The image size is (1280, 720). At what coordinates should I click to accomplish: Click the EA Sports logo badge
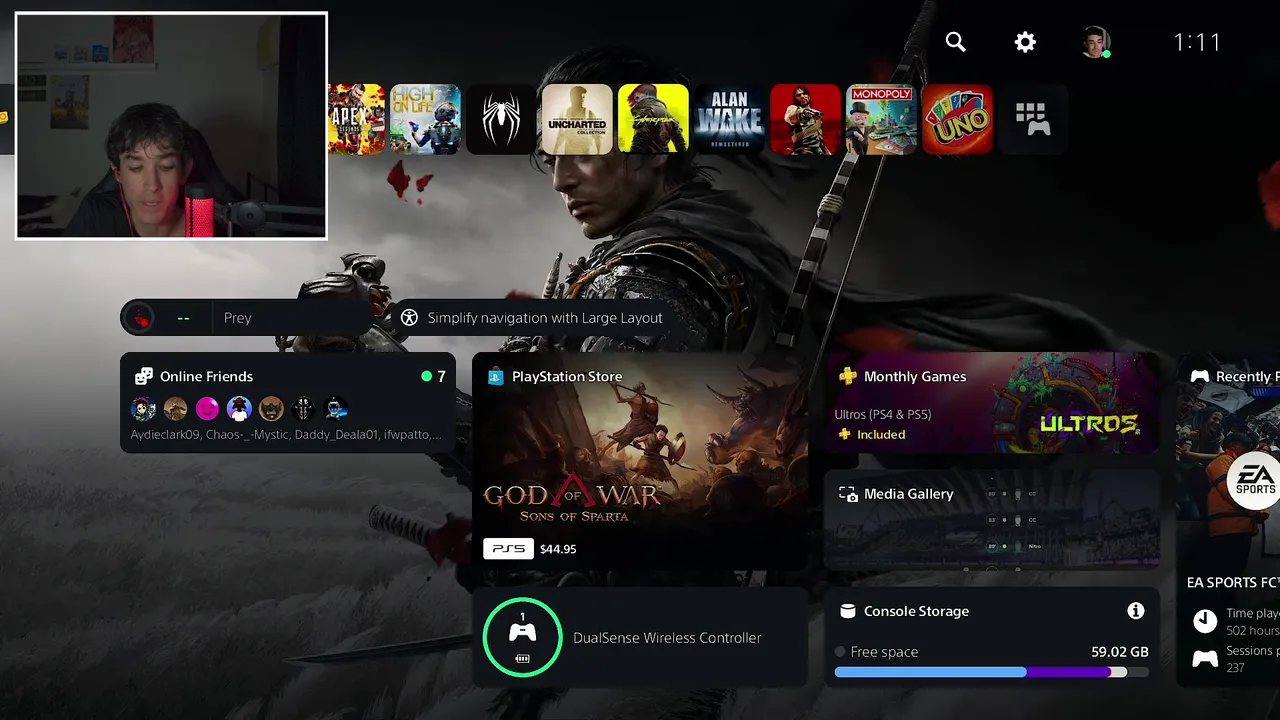(x=1255, y=481)
